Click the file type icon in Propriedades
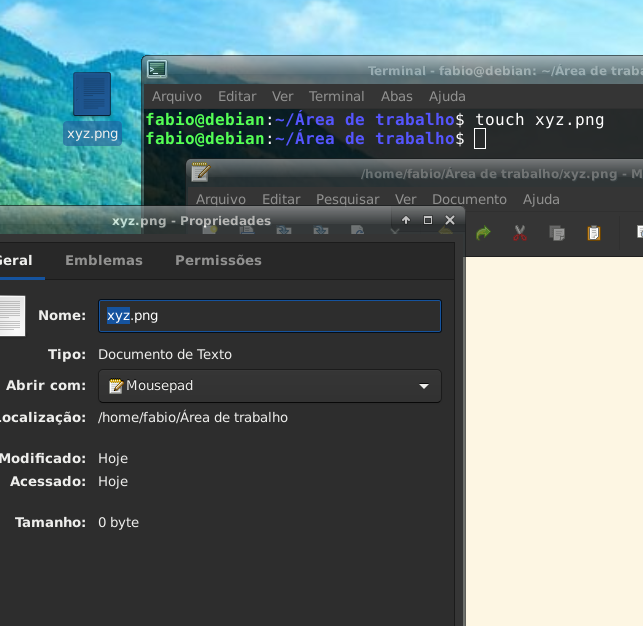Image resolution: width=643 pixels, height=626 pixels. click(12, 316)
